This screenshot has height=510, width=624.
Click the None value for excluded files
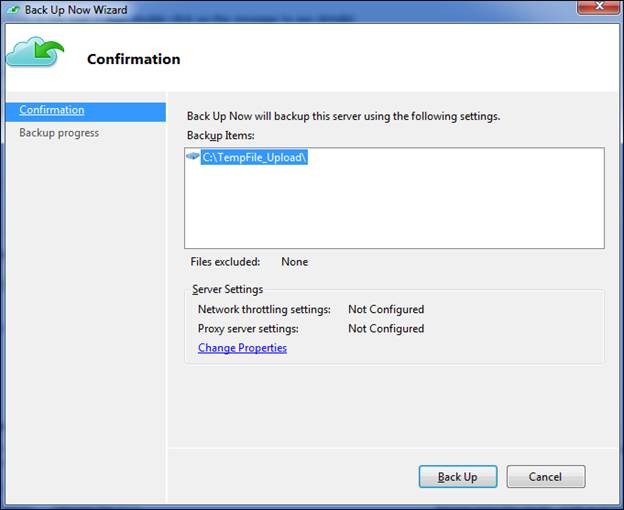point(294,262)
